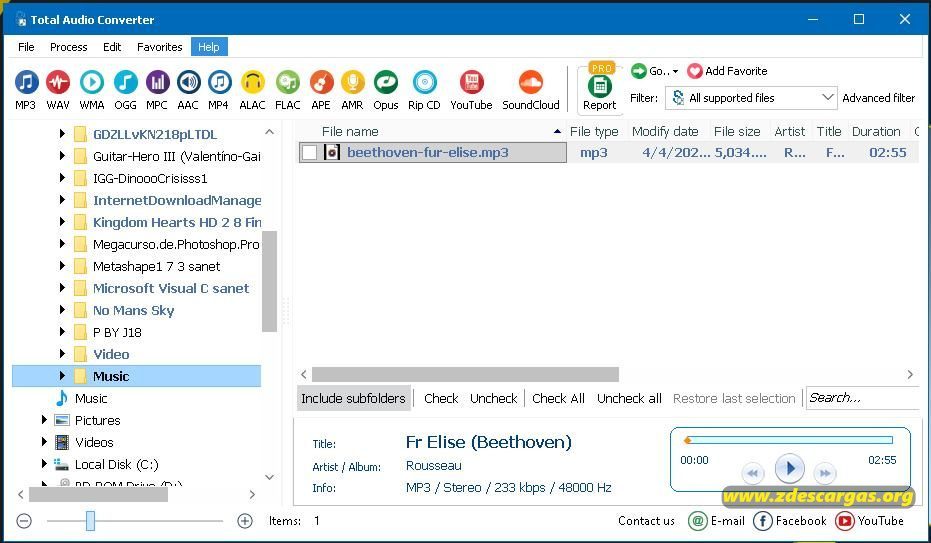Expand Local Disk (C:) node

44,463
